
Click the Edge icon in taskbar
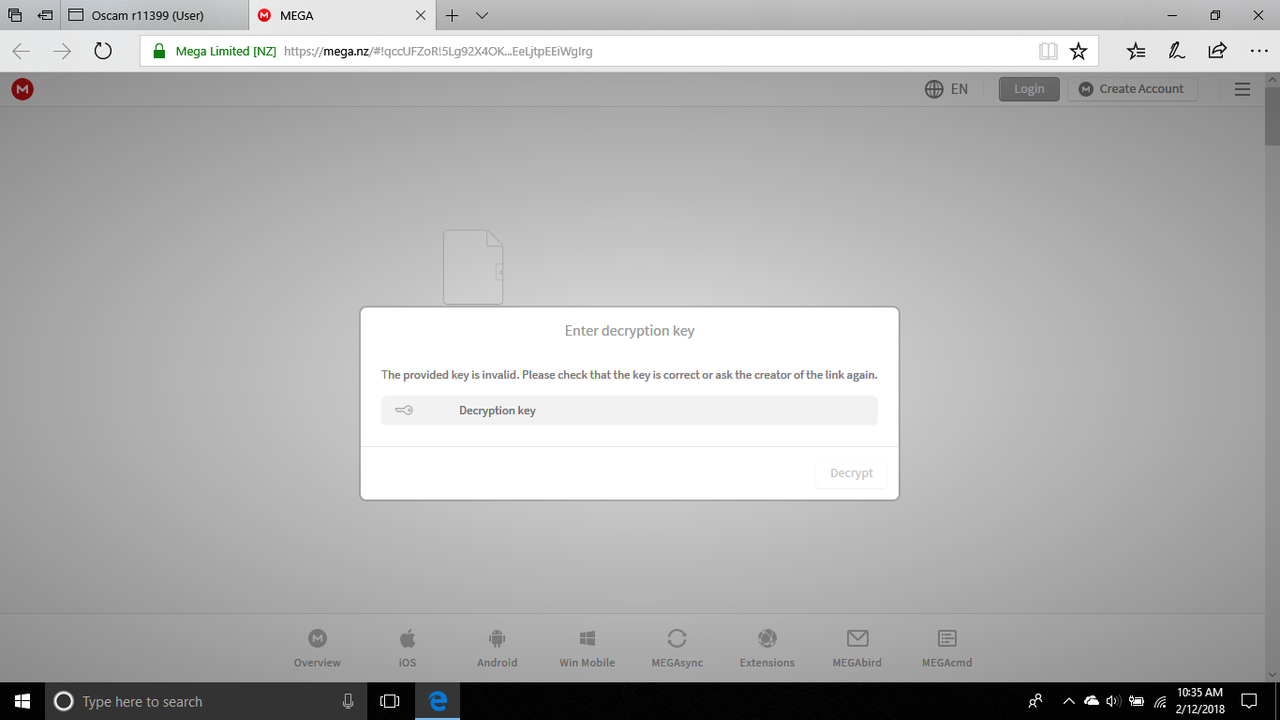click(438, 701)
